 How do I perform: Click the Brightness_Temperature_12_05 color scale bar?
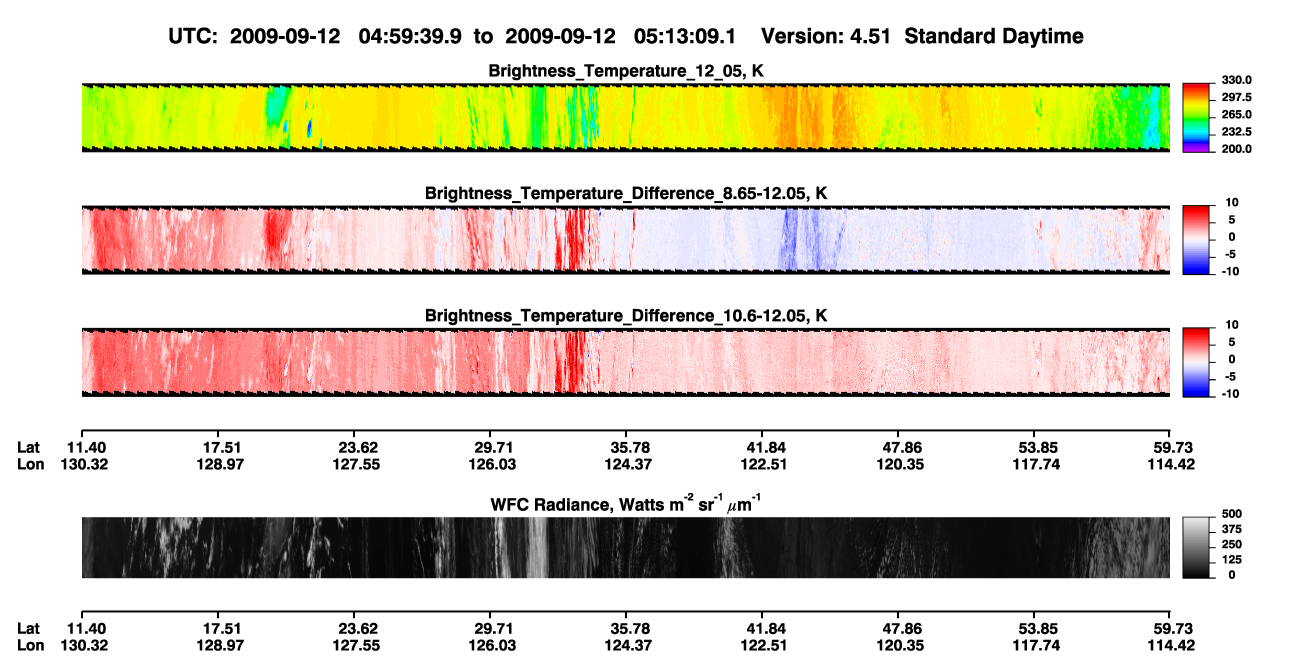(1198, 114)
